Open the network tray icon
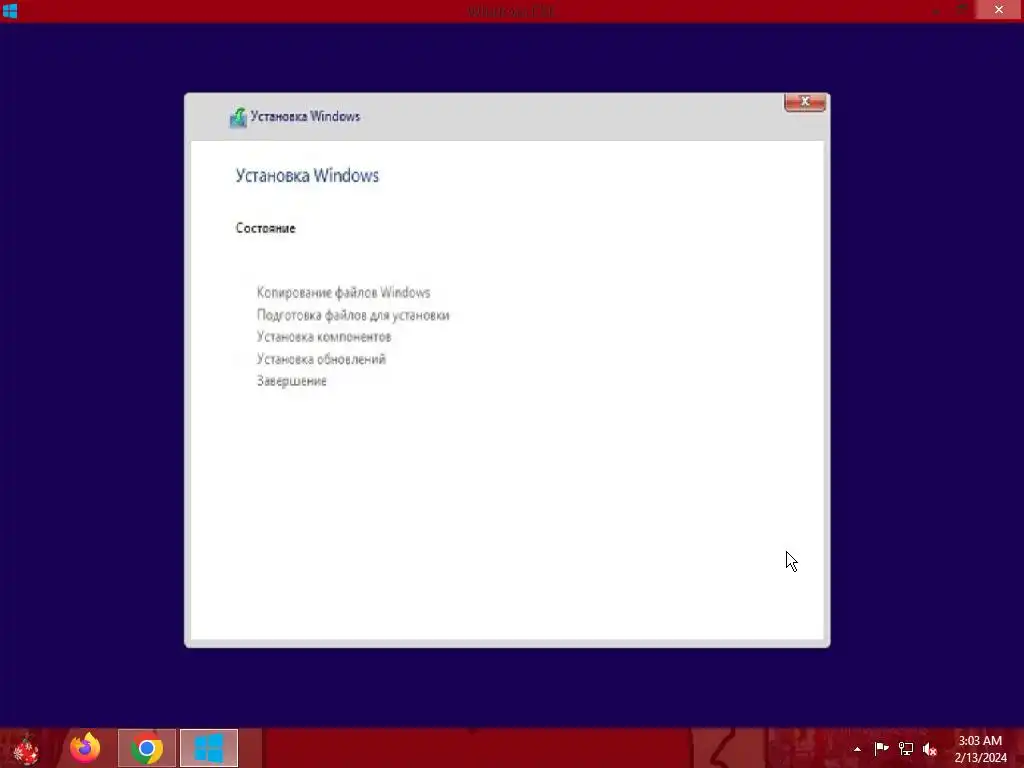 pyautogui.click(x=906, y=748)
